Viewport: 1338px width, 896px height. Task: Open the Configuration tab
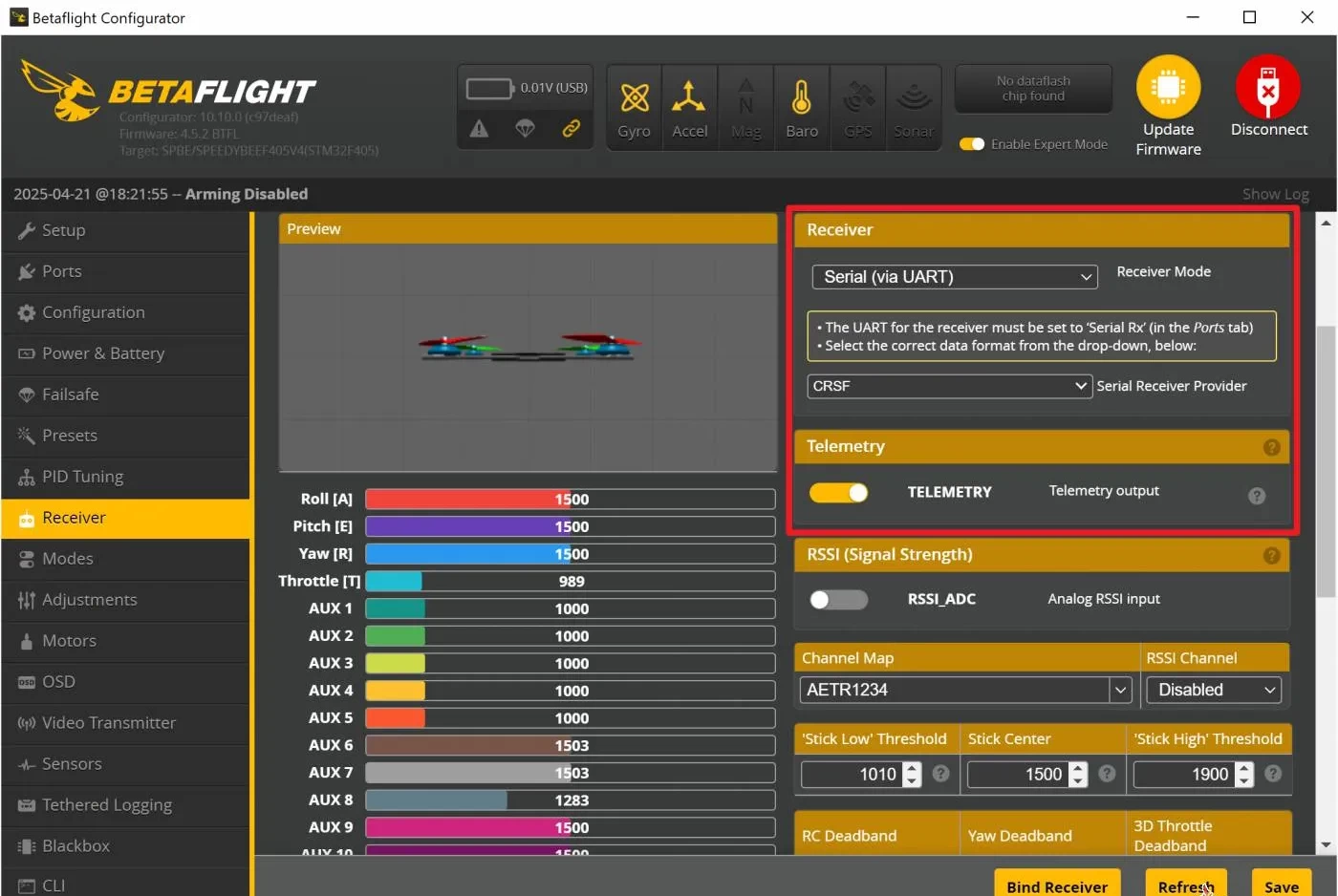(126, 312)
